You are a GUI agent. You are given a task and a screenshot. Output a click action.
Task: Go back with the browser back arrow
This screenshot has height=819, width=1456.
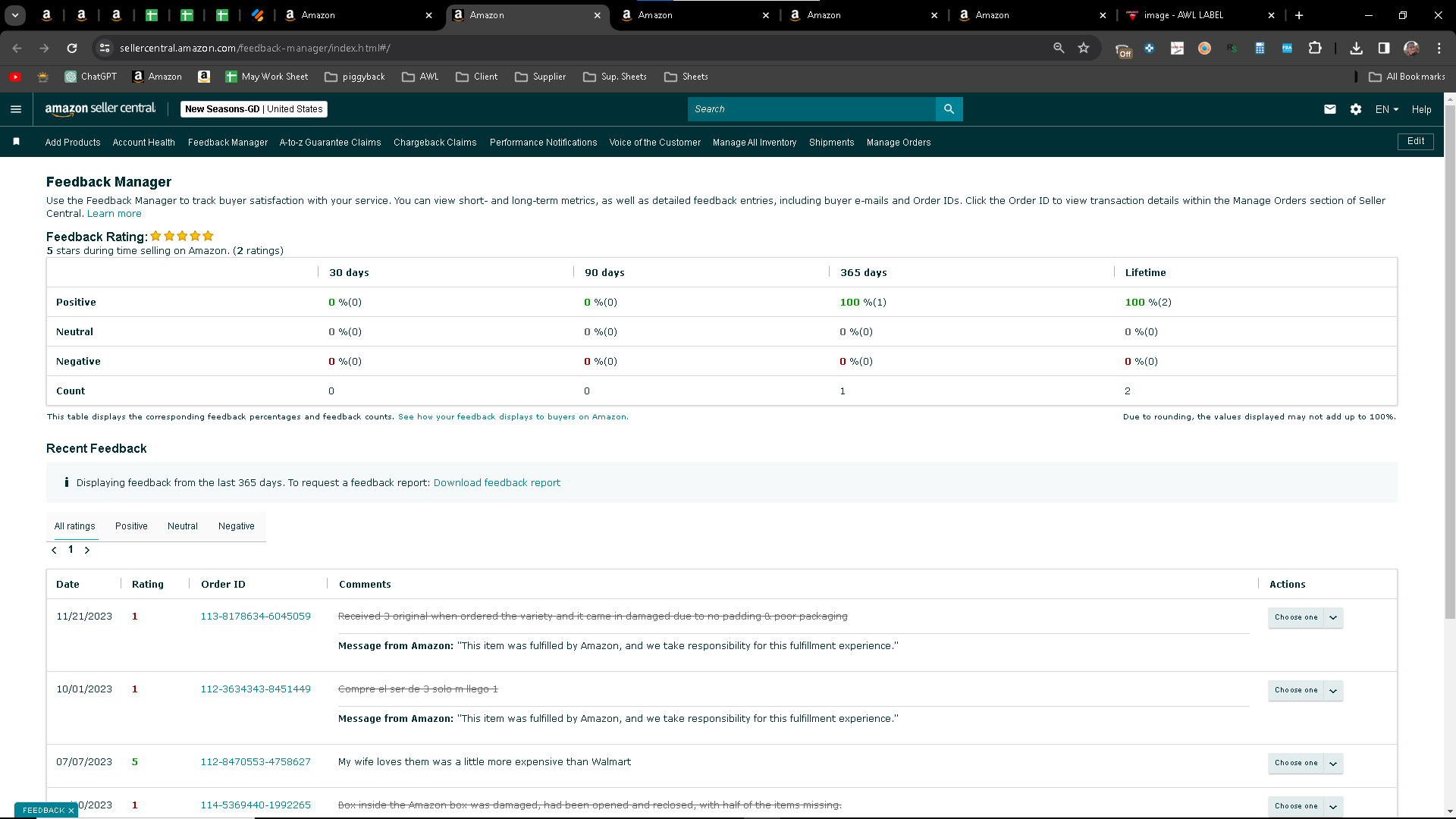pyautogui.click(x=17, y=48)
